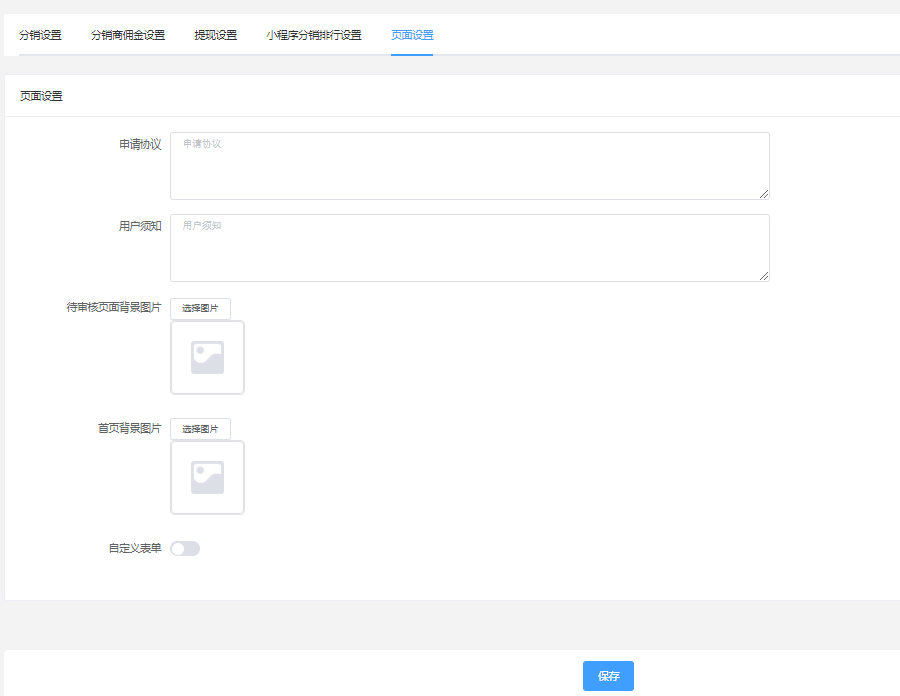900x696 pixels.
Task: Open the 首页背景图片 image placeholder
Action: 207,477
